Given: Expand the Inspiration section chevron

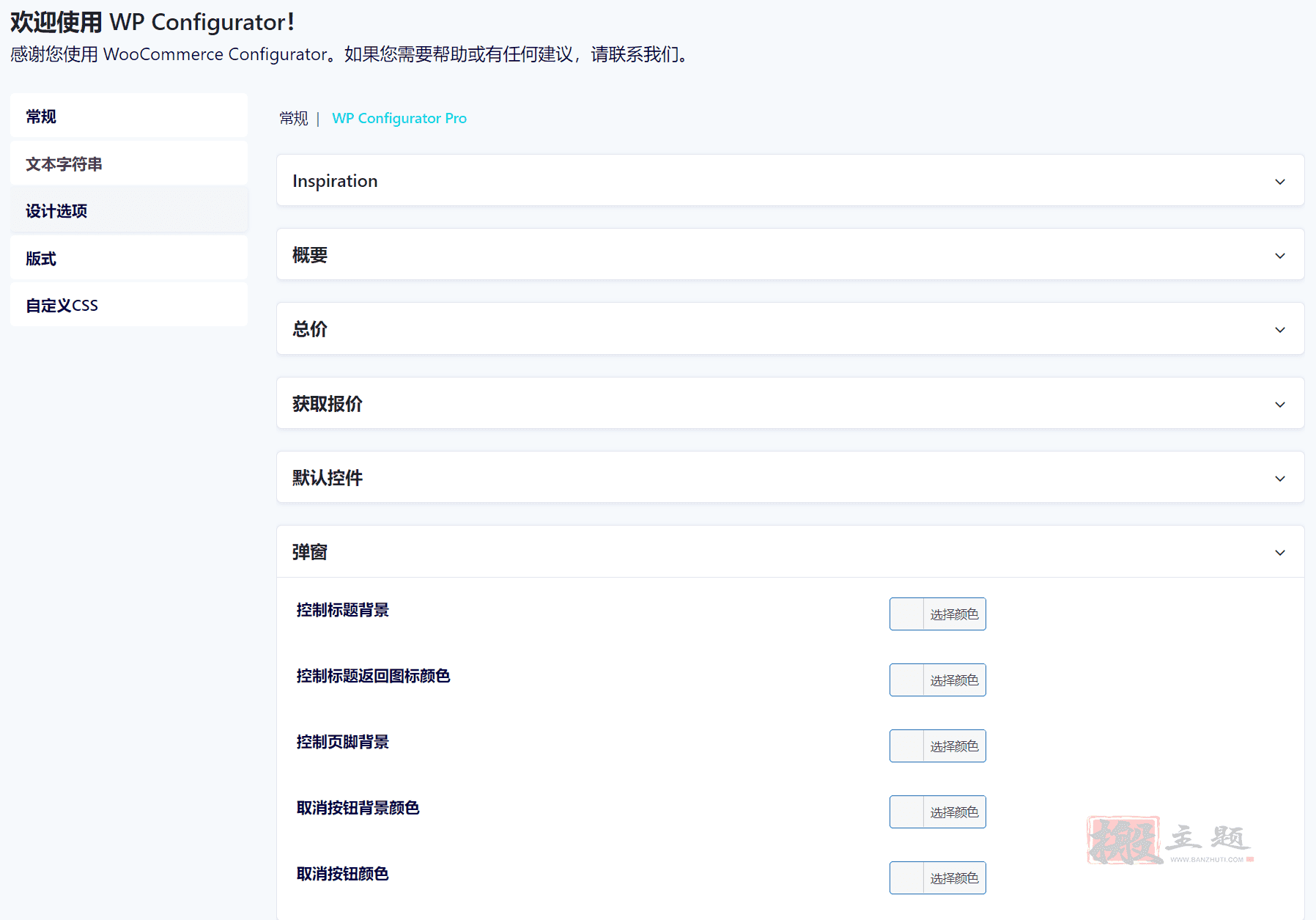Looking at the screenshot, I should [x=1280, y=181].
